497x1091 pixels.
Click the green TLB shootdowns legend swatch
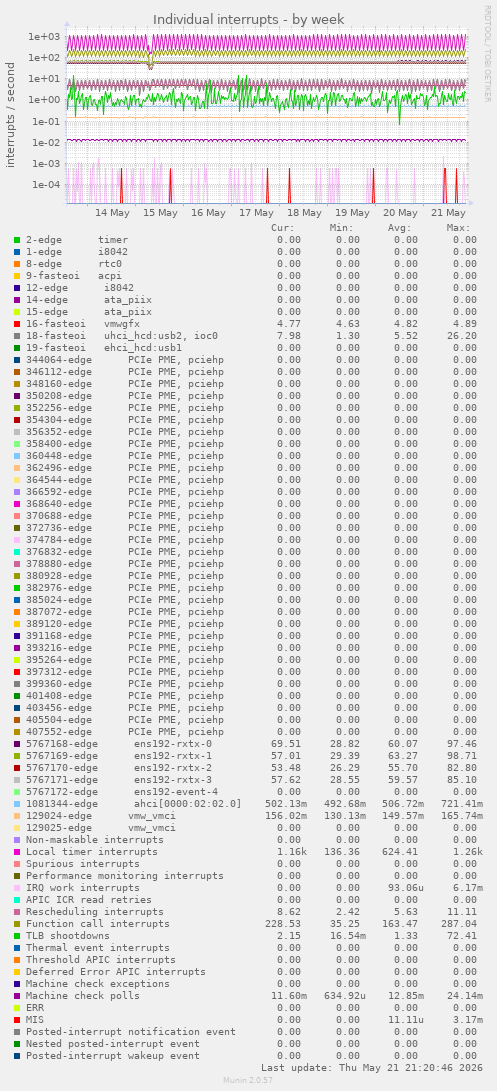pos(17,935)
